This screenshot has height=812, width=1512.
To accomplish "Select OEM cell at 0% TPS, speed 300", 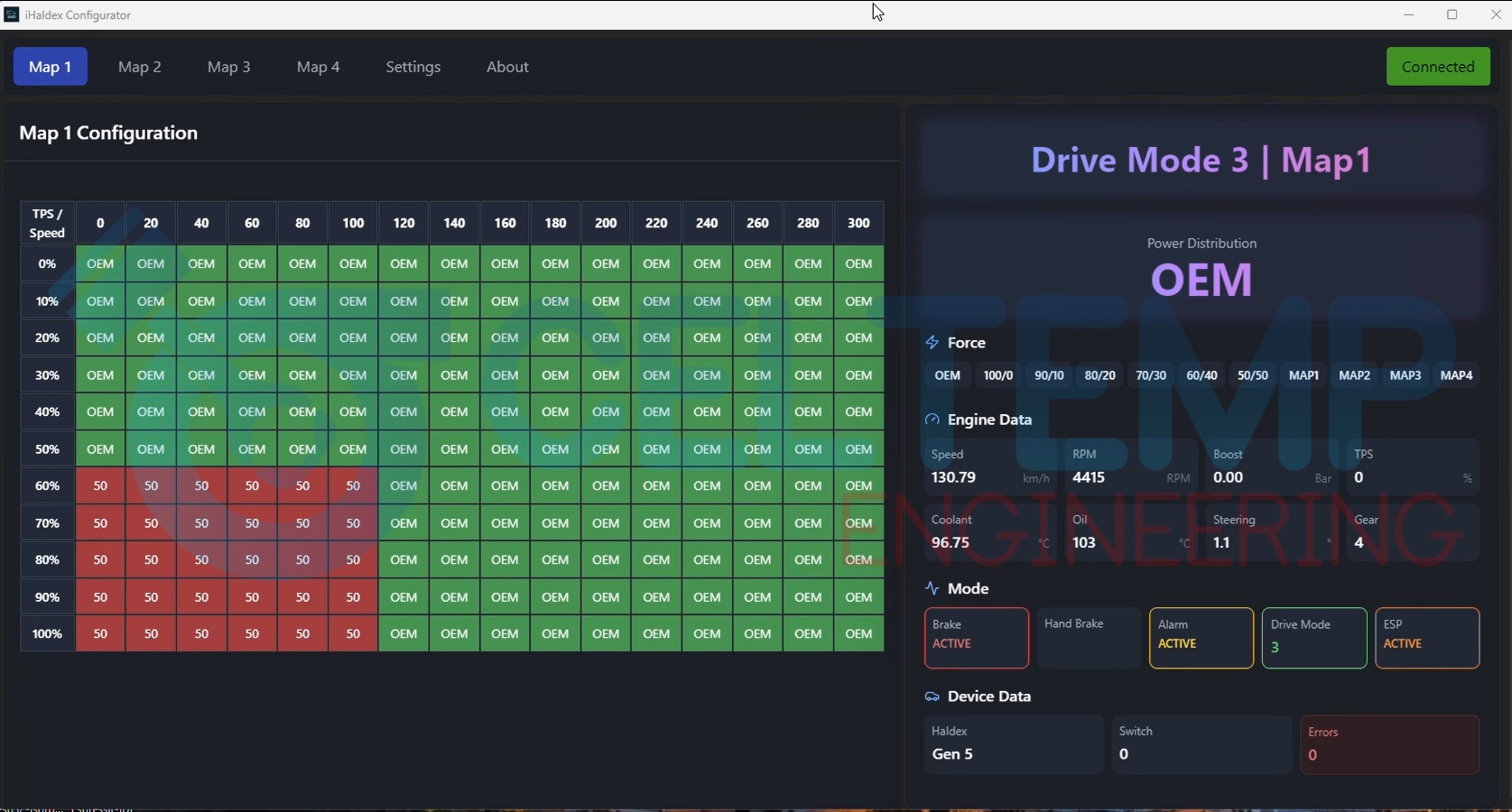I will tap(858, 264).
